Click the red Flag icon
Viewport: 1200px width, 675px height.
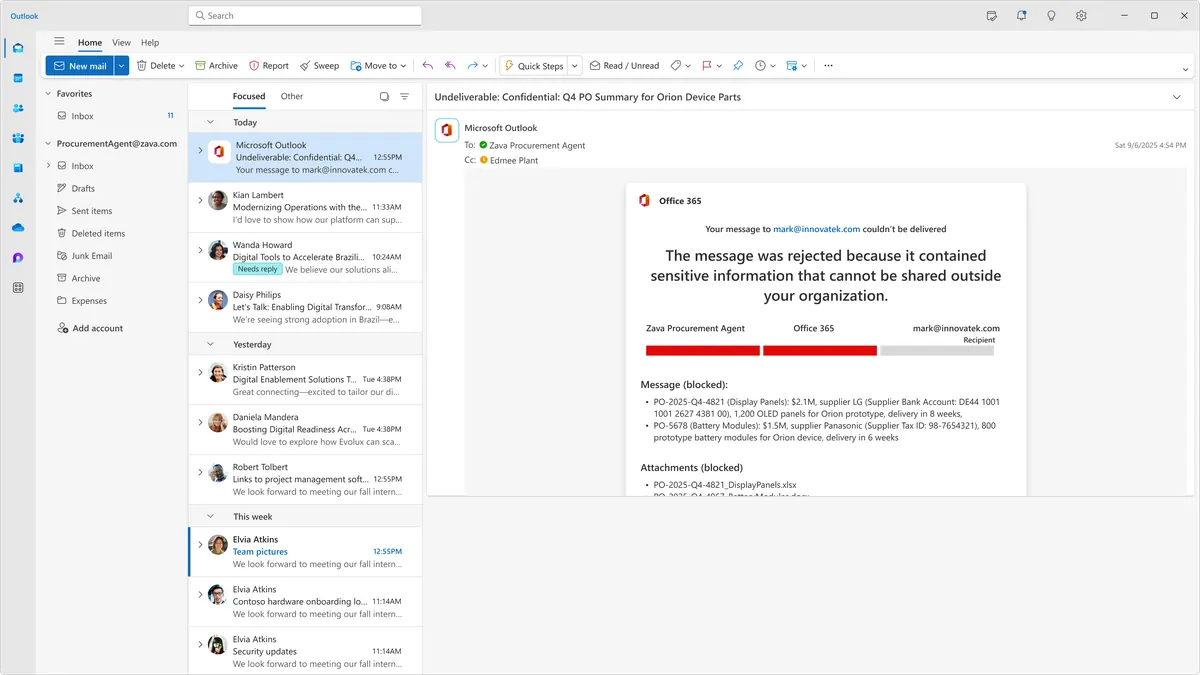(x=706, y=66)
